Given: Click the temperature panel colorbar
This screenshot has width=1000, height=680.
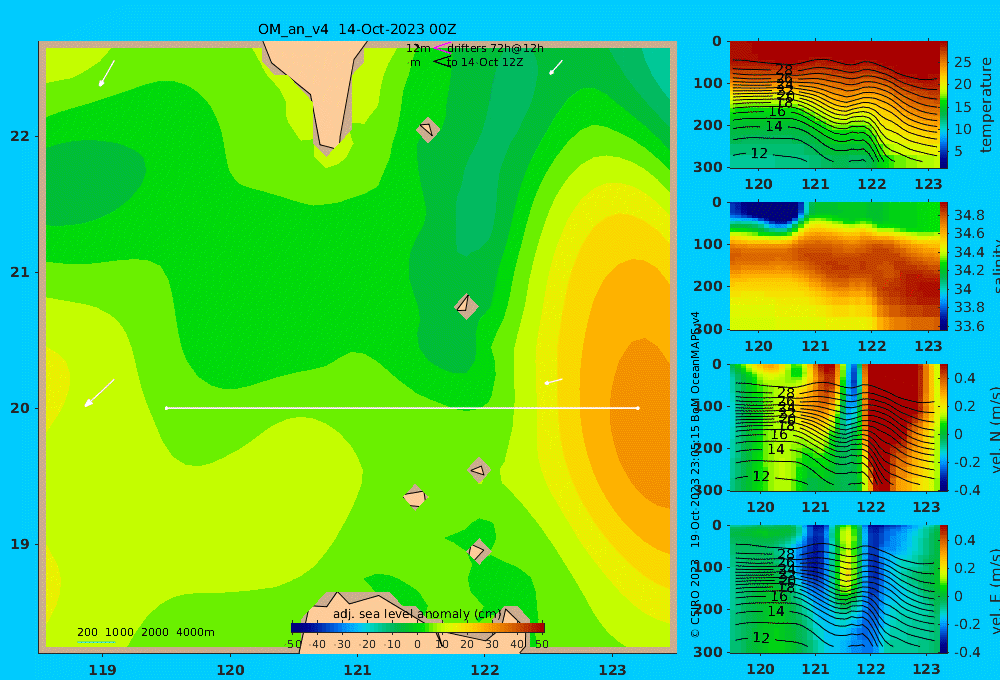Looking at the screenshot, I should 943,105.
